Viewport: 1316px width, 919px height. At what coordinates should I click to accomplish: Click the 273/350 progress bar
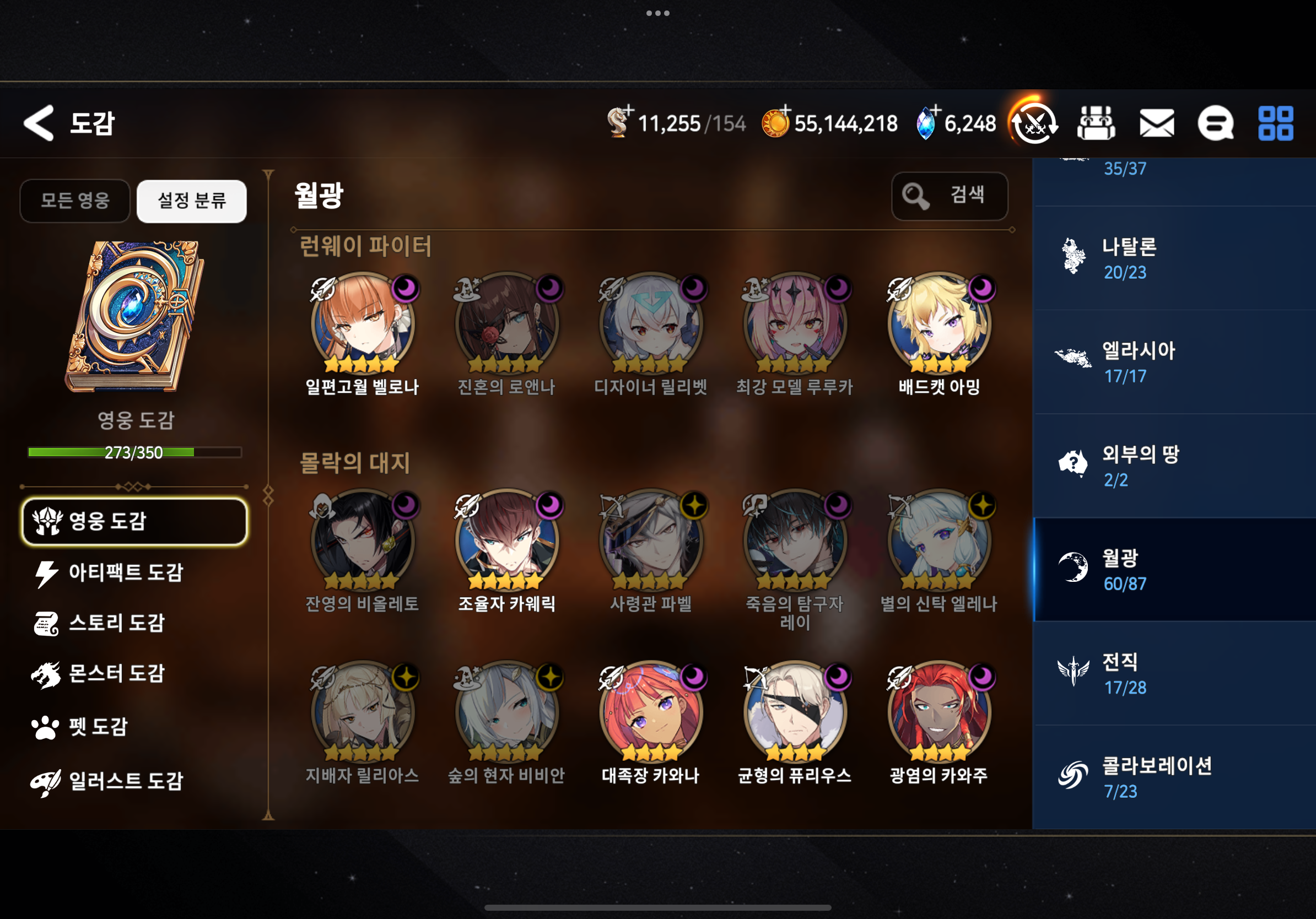(x=134, y=452)
